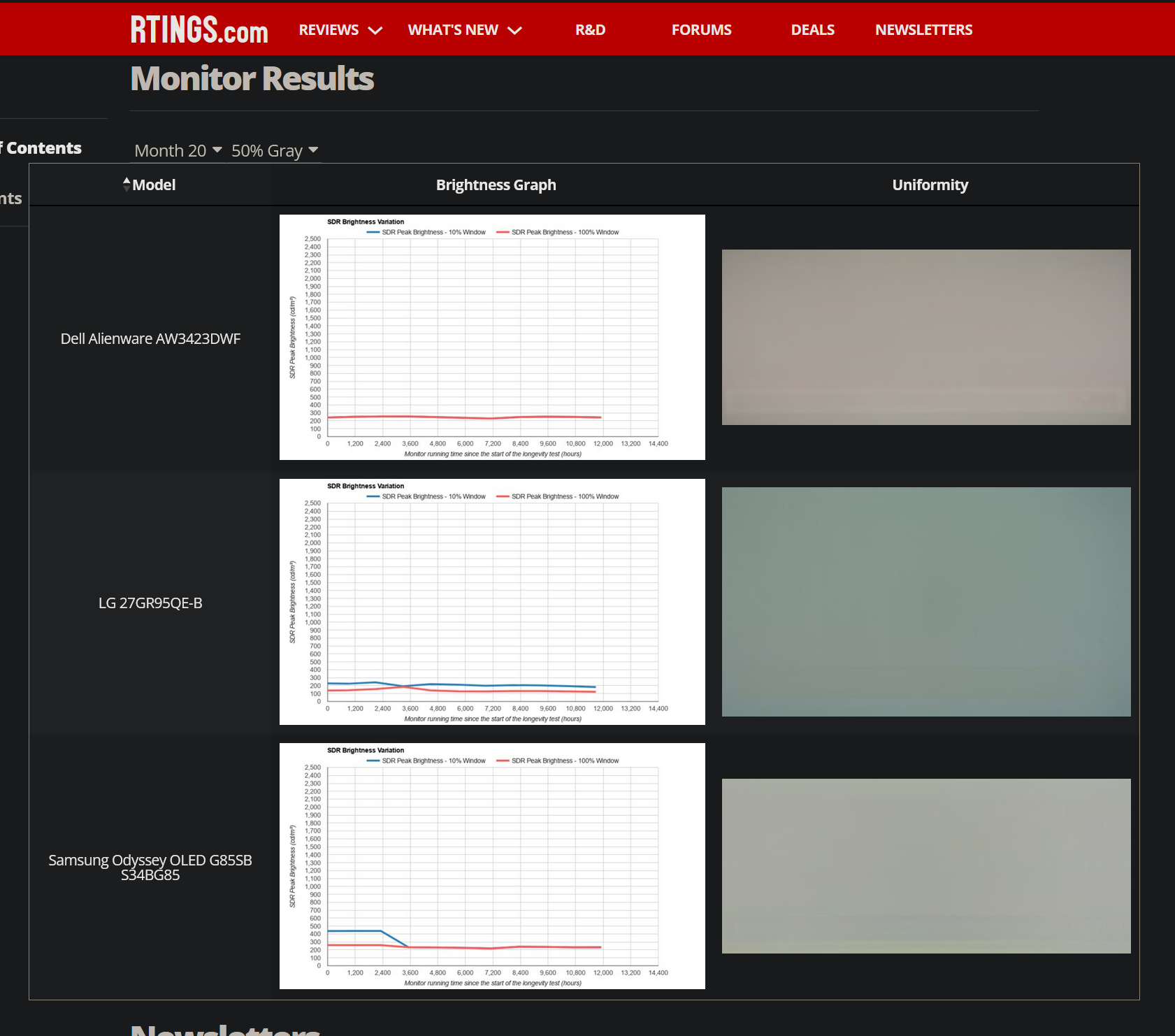
Task: View the Dell Alienware uniformity photo
Action: coord(925,336)
